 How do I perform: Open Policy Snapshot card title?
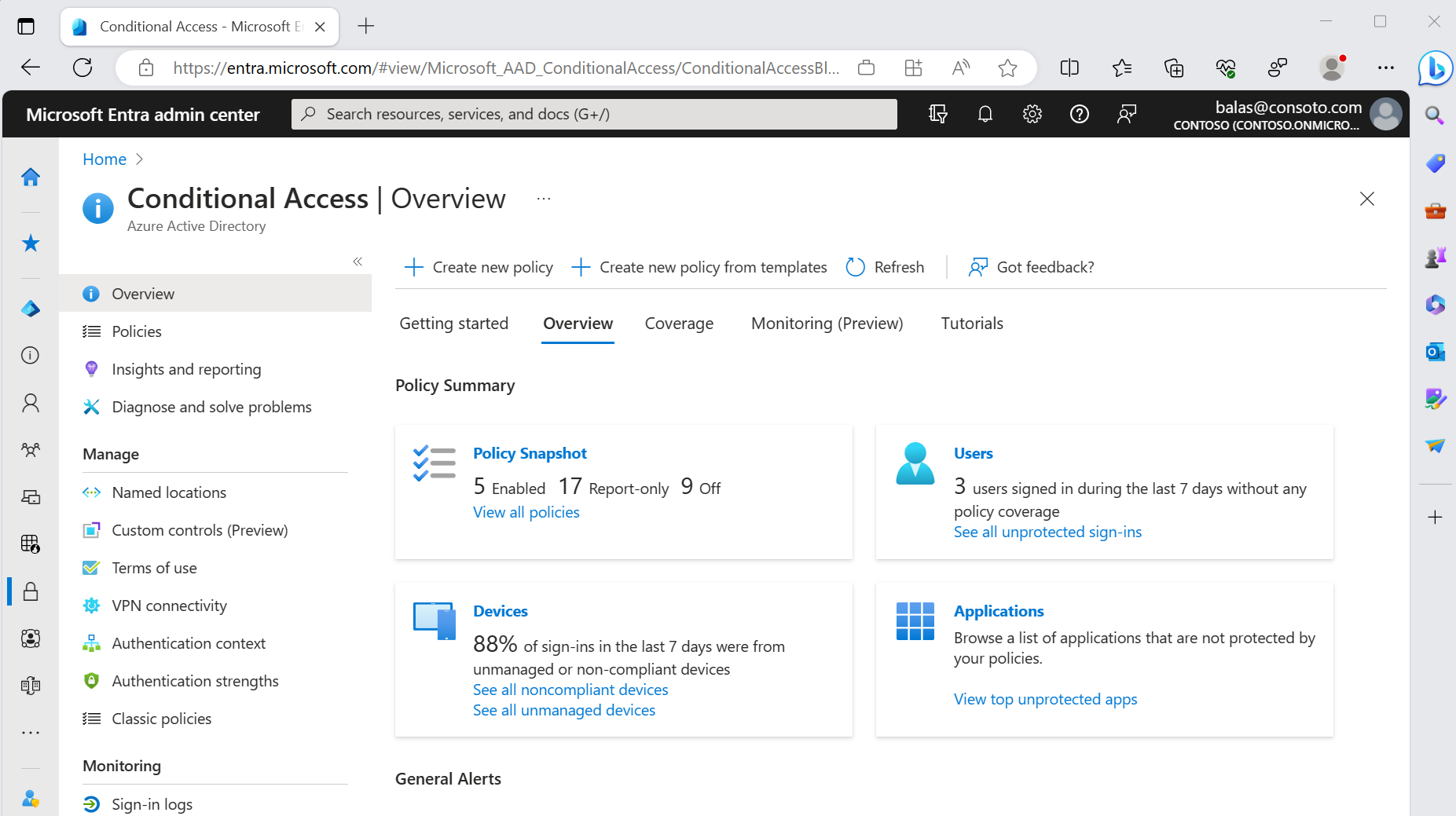click(530, 453)
